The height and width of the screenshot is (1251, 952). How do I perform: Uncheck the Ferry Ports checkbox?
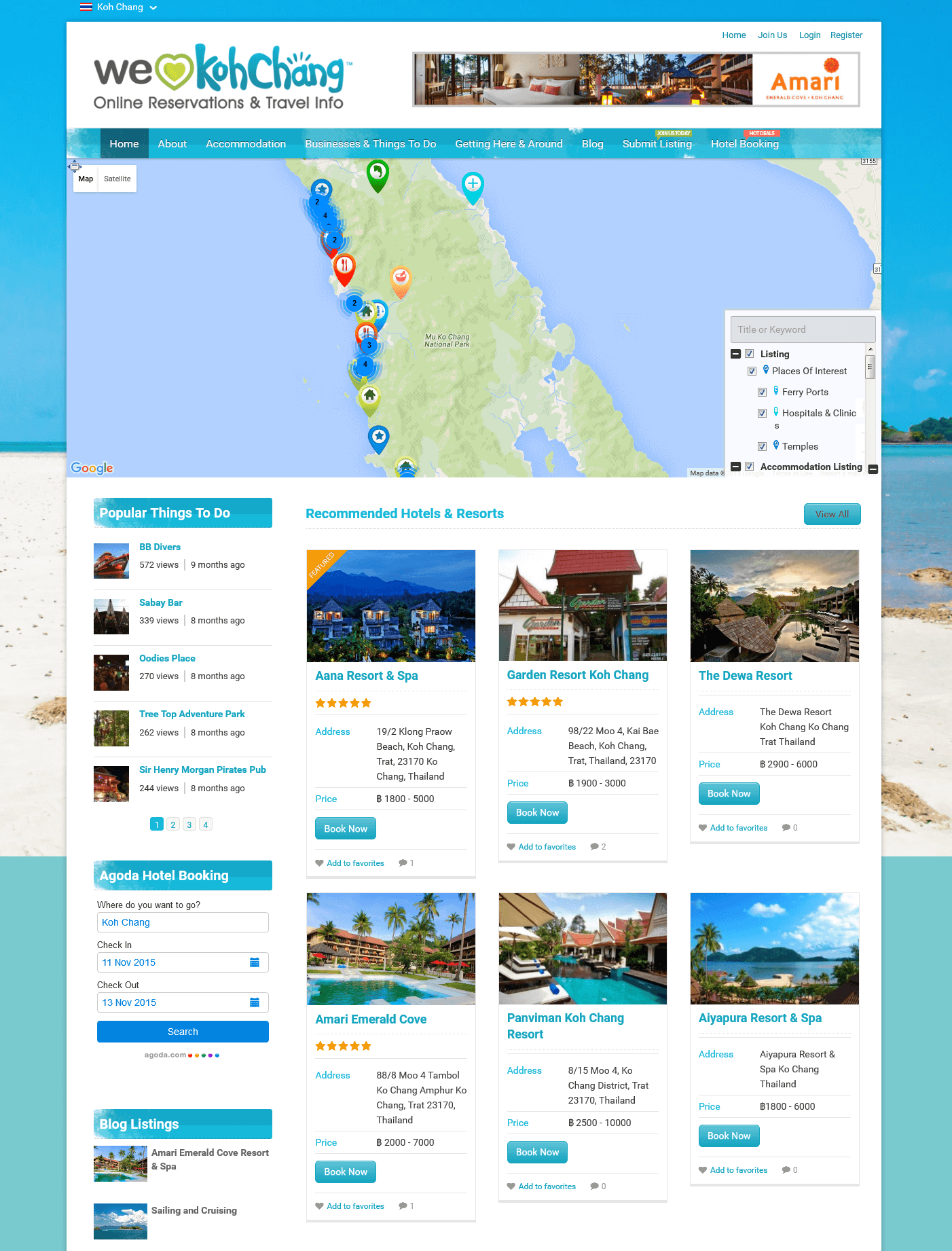pyautogui.click(x=762, y=393)
